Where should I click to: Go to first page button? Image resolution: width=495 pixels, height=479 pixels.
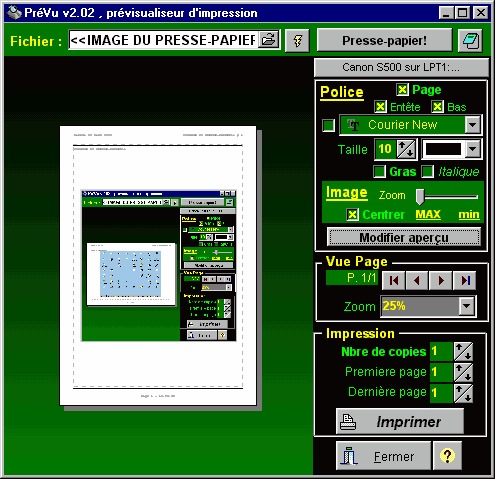pyautogui.click(x=394, y=280)
